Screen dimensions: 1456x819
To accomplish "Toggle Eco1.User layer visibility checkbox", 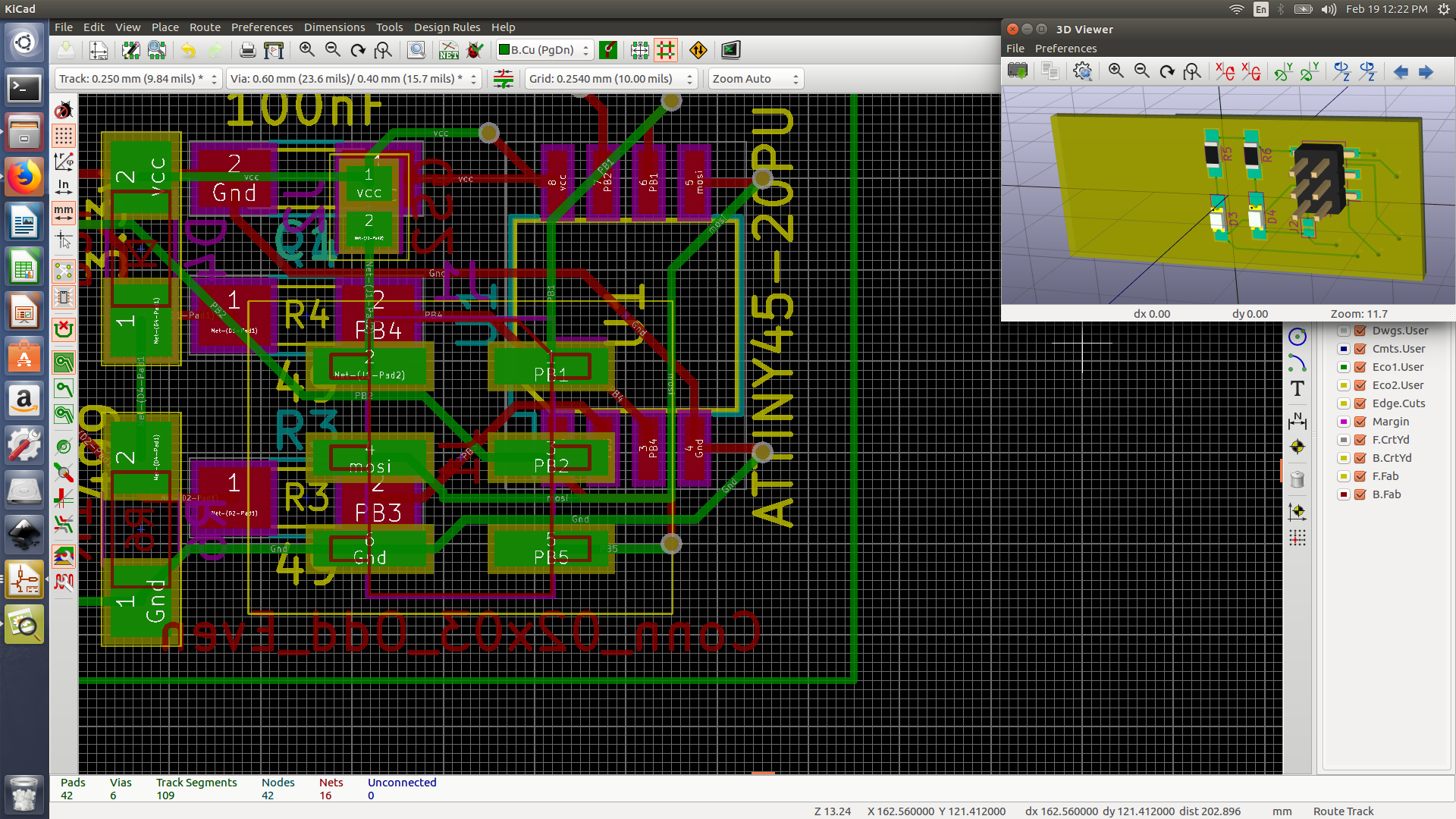I will 1360,367.
